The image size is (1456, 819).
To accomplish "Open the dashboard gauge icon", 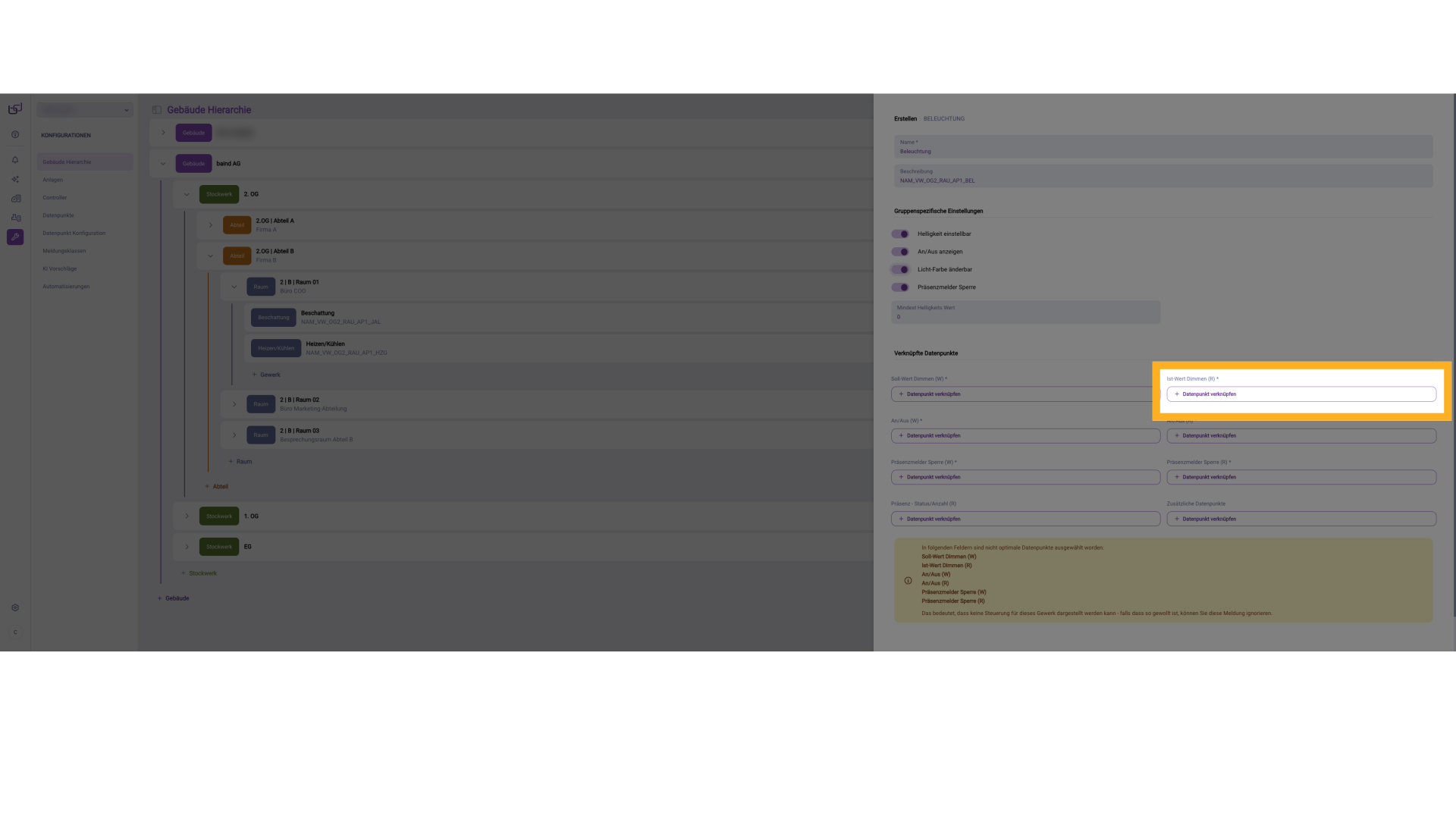I will coord(15,135).
